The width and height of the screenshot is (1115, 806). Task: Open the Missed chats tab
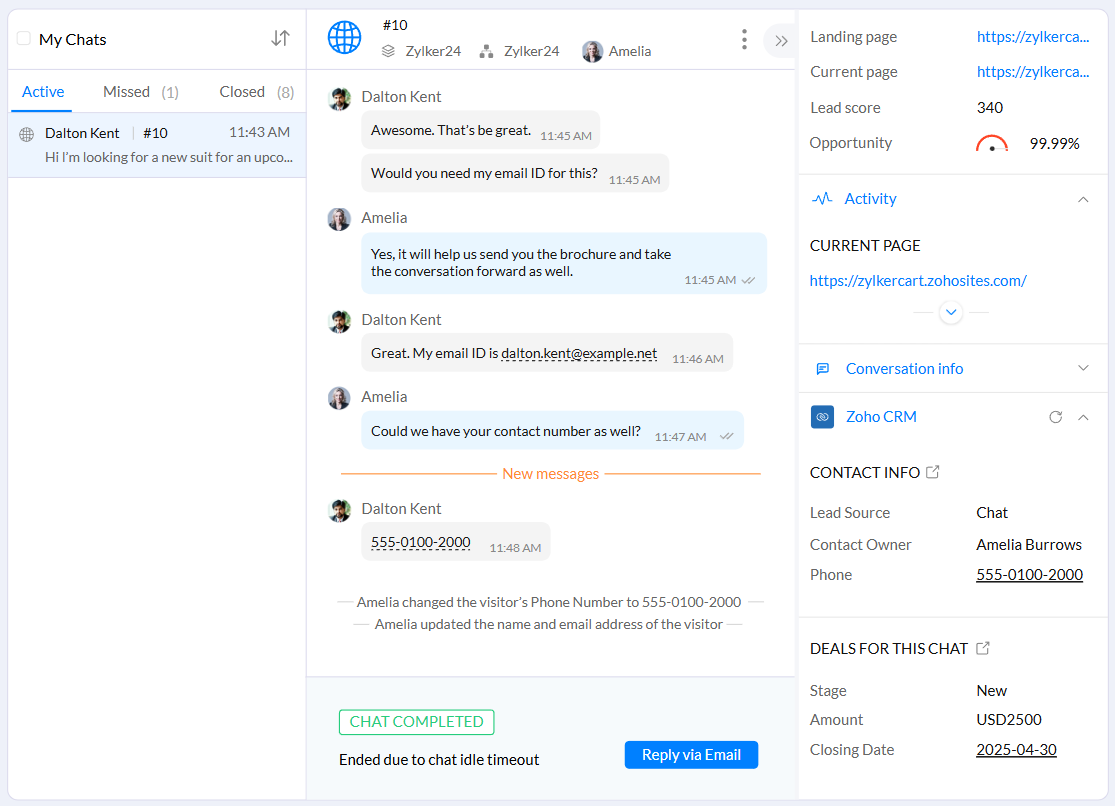(140, 92)
